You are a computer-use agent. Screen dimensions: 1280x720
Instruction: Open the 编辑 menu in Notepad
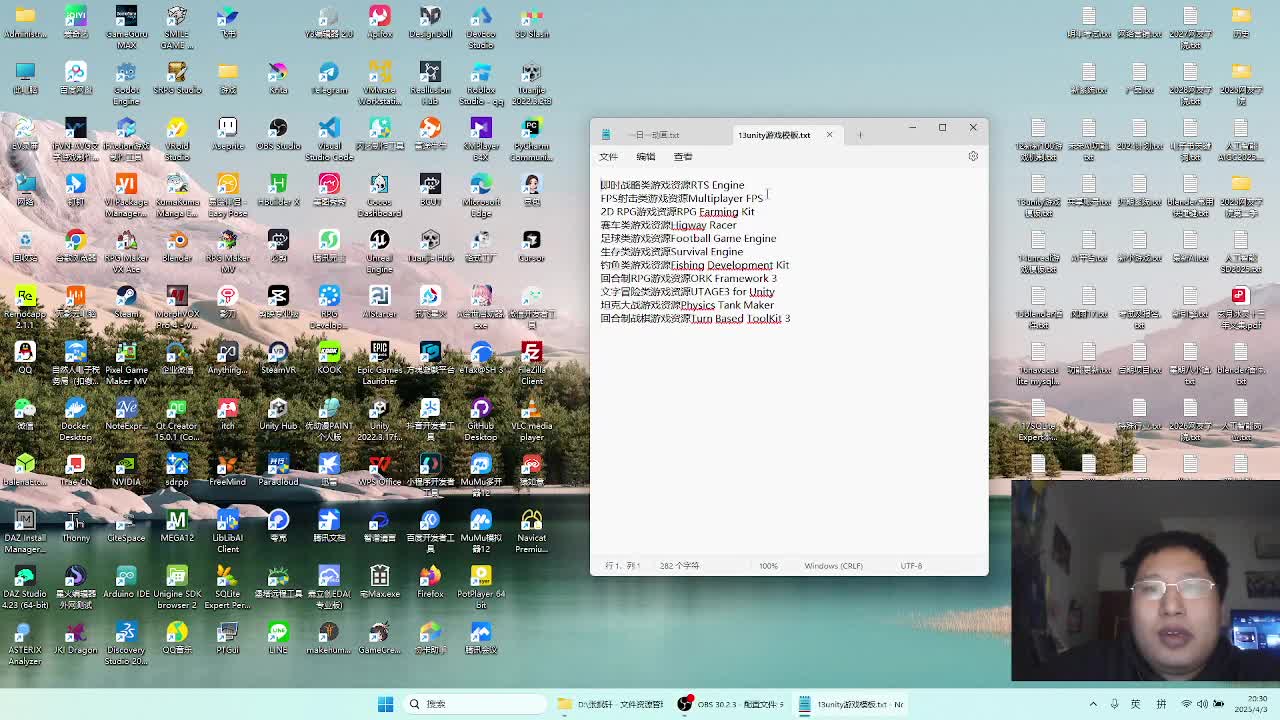click(x=645, y=157)
